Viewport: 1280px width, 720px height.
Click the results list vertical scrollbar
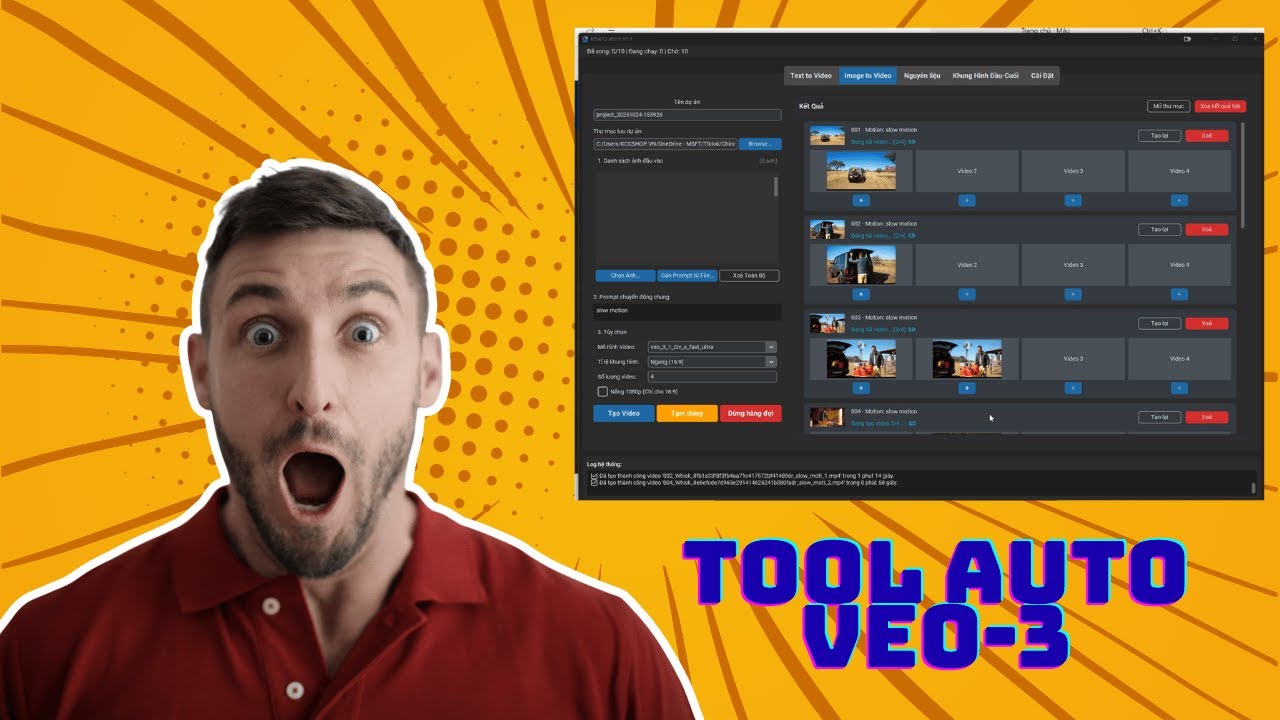1243,175
